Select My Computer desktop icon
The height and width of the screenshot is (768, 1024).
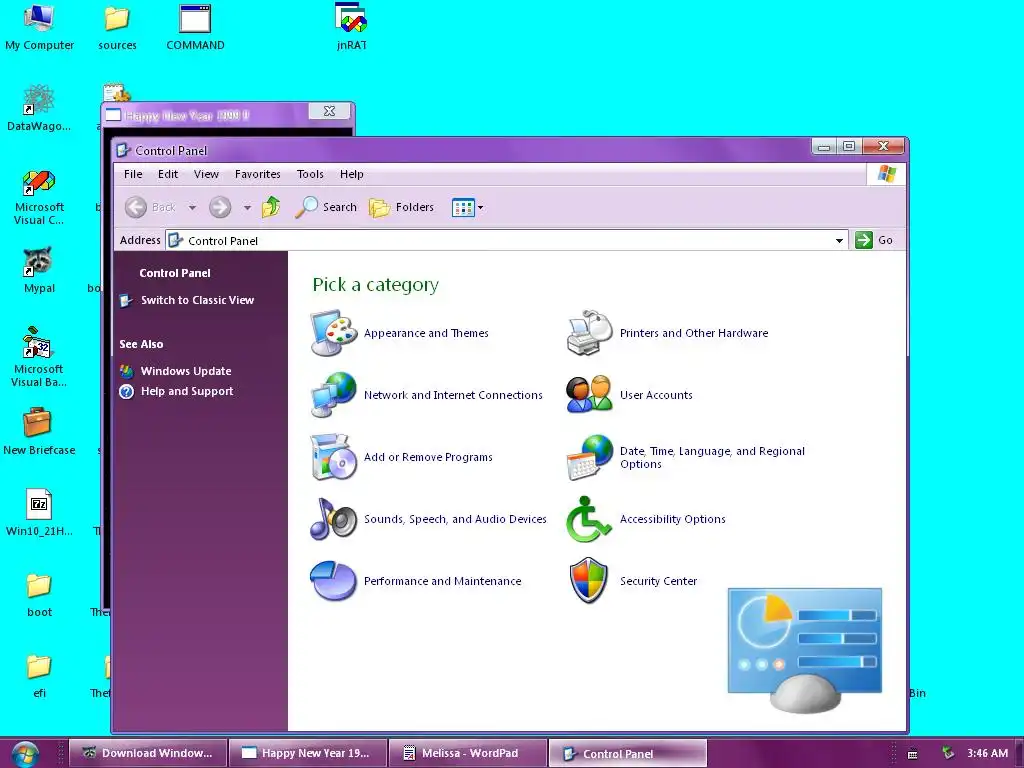click(x=39, y=27)
